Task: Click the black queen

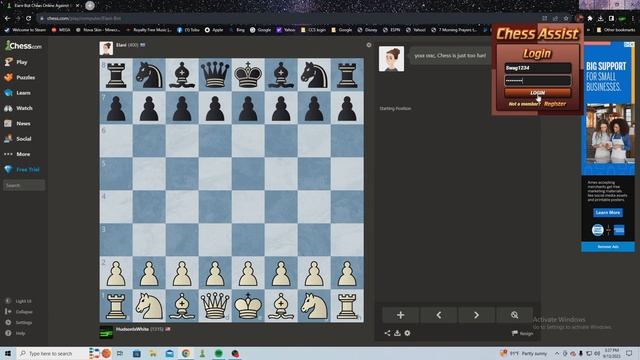Action: pyautogui.click(x=215, y=74)
